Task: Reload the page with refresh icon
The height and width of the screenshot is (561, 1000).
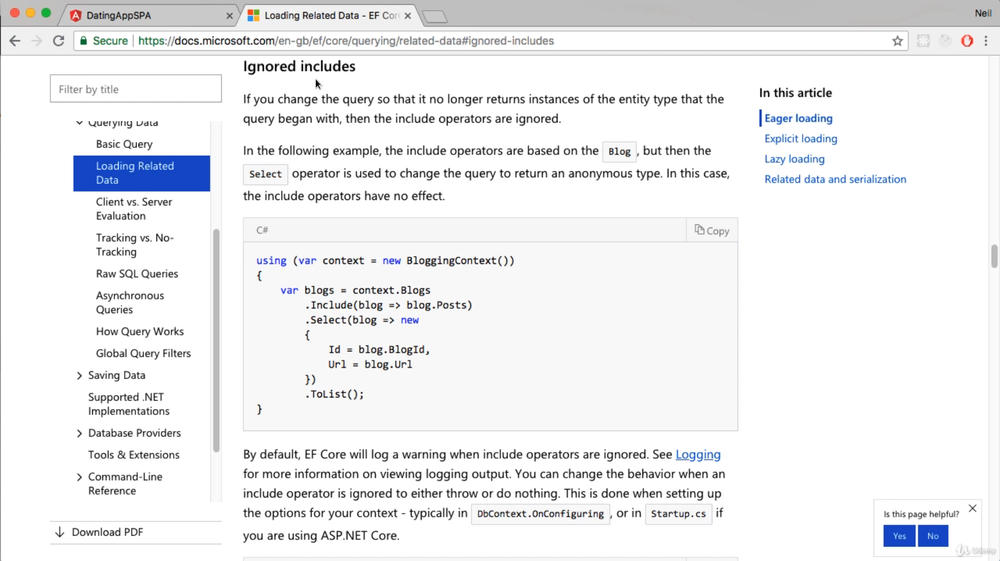Action: [59, 41]
